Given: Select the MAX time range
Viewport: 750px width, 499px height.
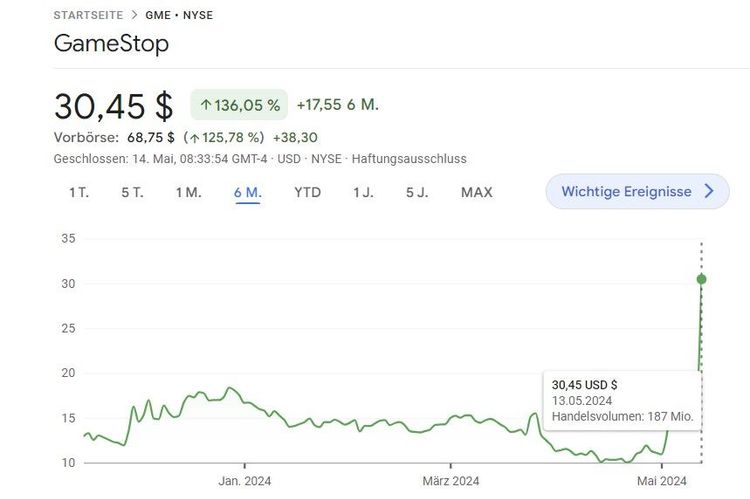Looking at the screenshot, I should tap(476, 192).
